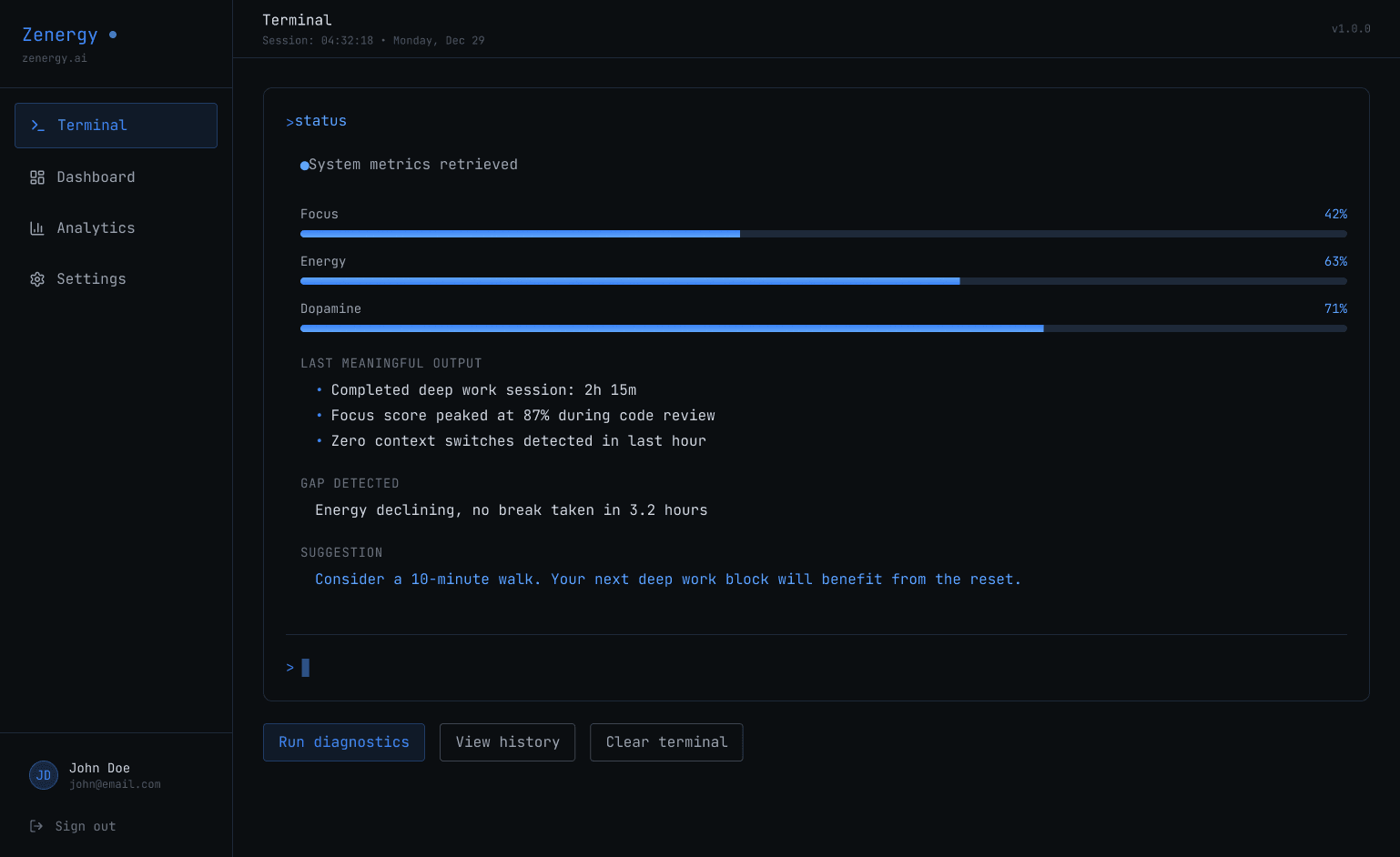Click the sign-out arrow icon
The height and width of the screenshot is (857, 1400).
pyautogui.click(x=36, y=826)
